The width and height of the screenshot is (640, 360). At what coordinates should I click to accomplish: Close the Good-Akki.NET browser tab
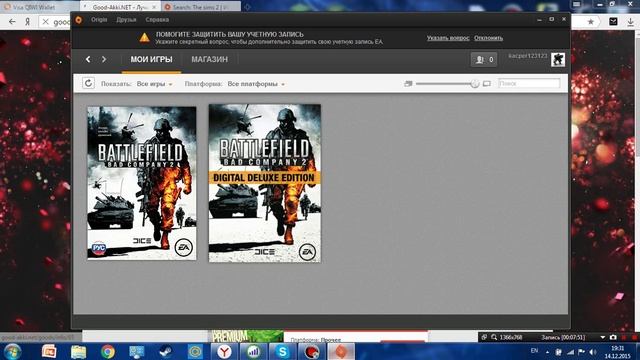click(x=154, y=7)
